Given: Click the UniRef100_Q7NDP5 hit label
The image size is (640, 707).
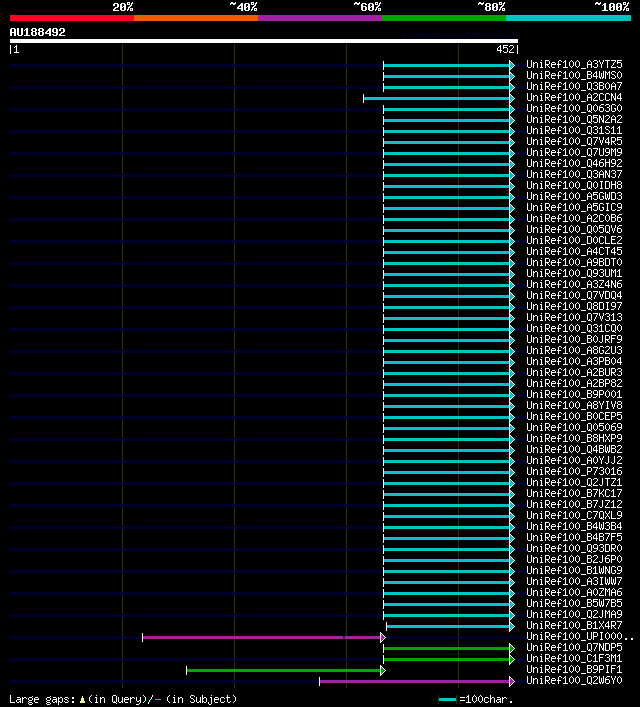Looking at the screenshot, I should click(x=574, y=647).
